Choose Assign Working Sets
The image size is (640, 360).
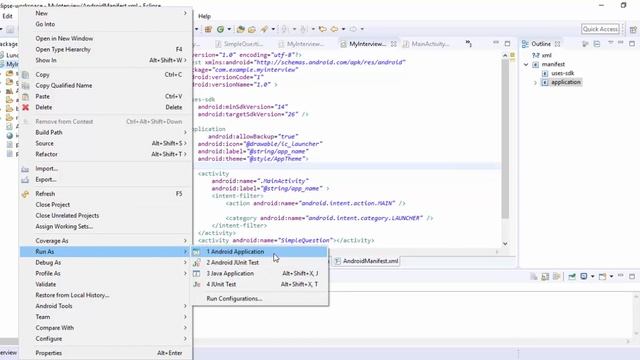point(106,227)
